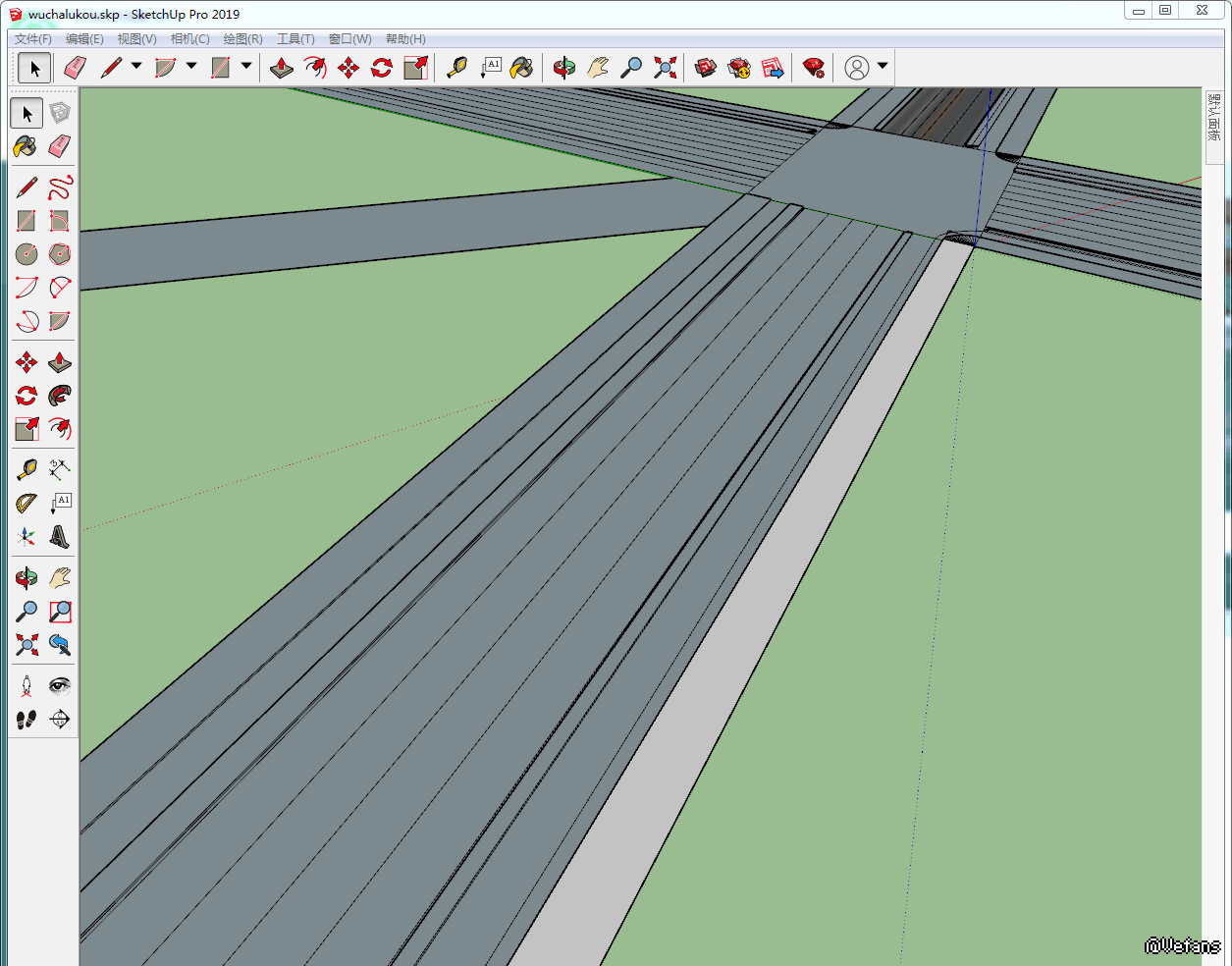Activate the Follow Me tool
The image size is (1232, 966).
60,396
